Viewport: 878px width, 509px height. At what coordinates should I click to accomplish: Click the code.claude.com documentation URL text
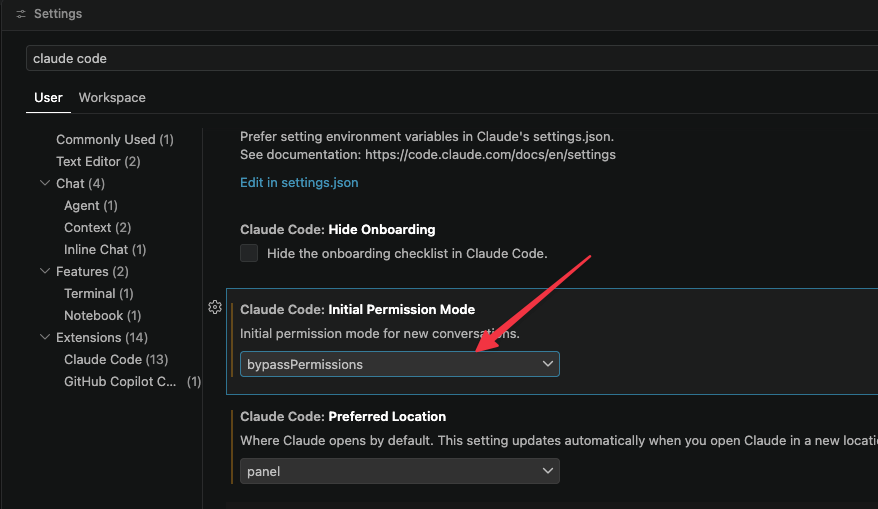pos(491,155)
